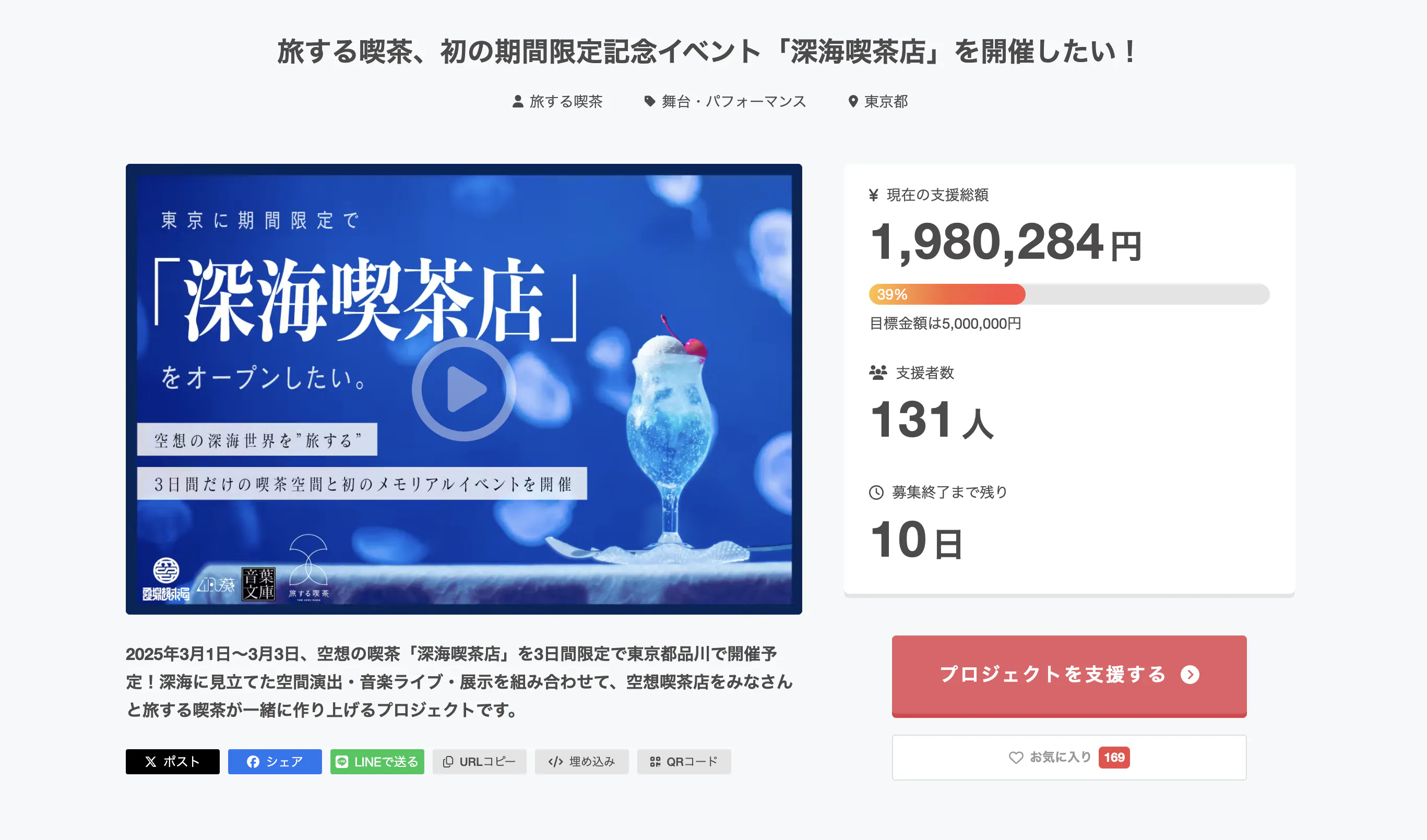Screen dimensions: 1427x840
Task: Click the project title heading
Action: [x=707, y=52]
